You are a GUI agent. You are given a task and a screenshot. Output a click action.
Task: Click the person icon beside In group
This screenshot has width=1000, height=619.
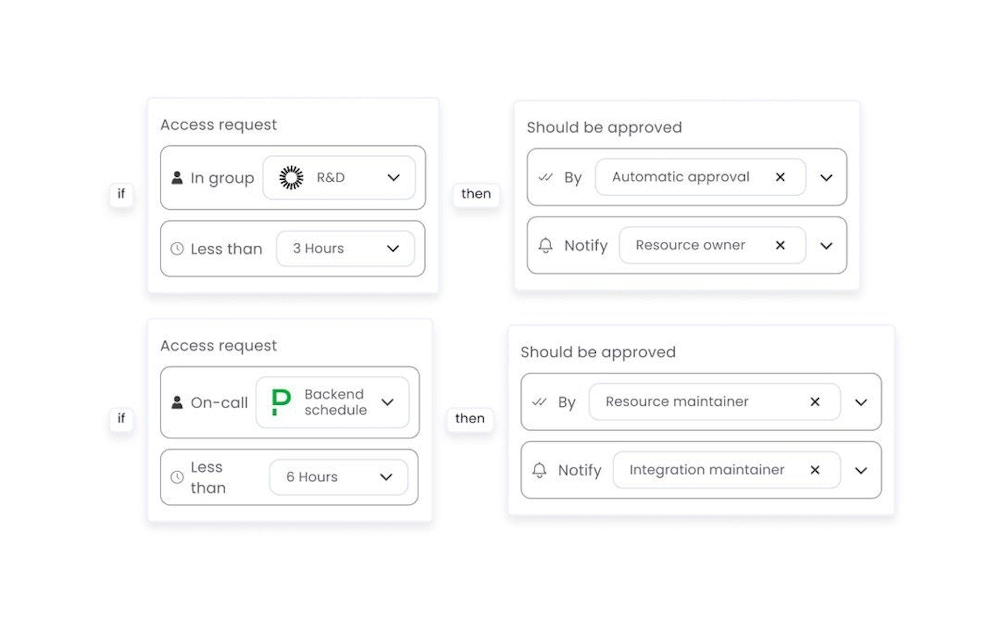(177, 178)
